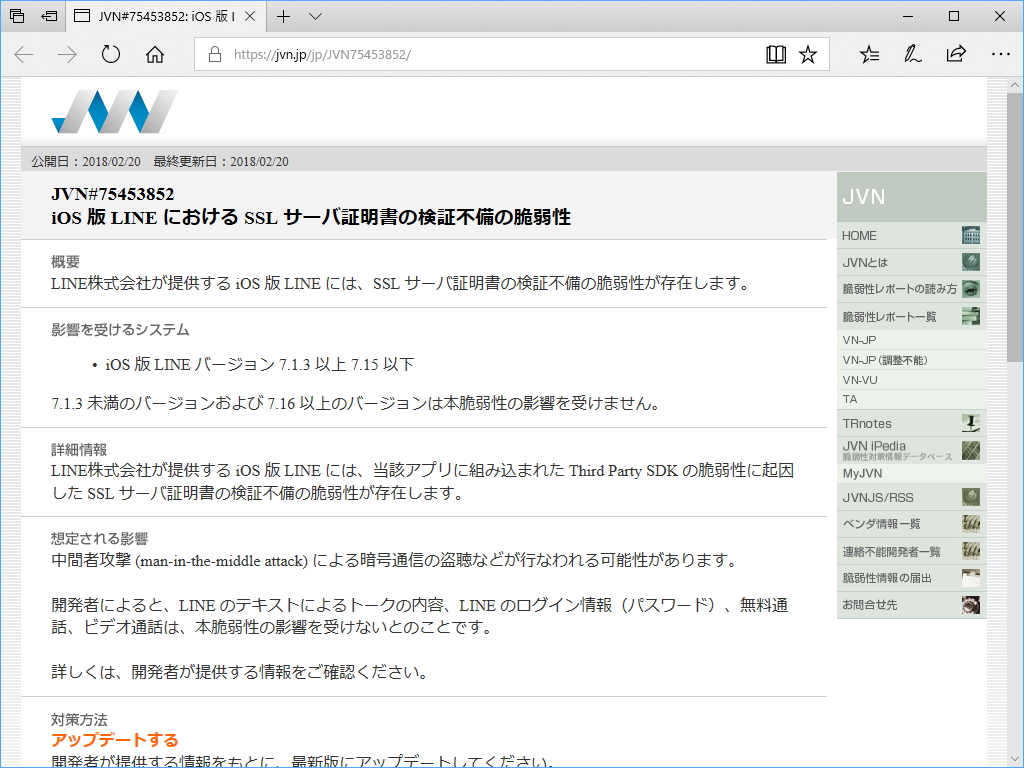Click the TRnotes pushpin icon

[x=969, y=423]
